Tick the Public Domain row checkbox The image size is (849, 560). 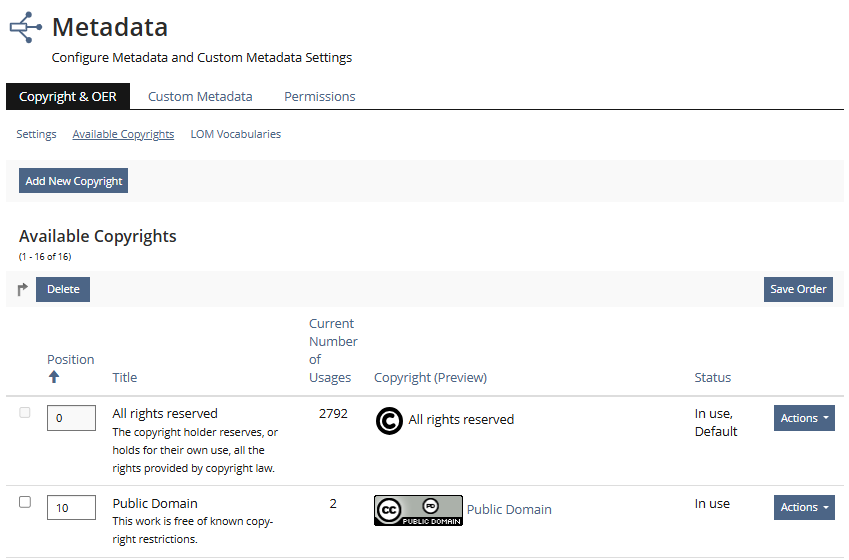25,502
